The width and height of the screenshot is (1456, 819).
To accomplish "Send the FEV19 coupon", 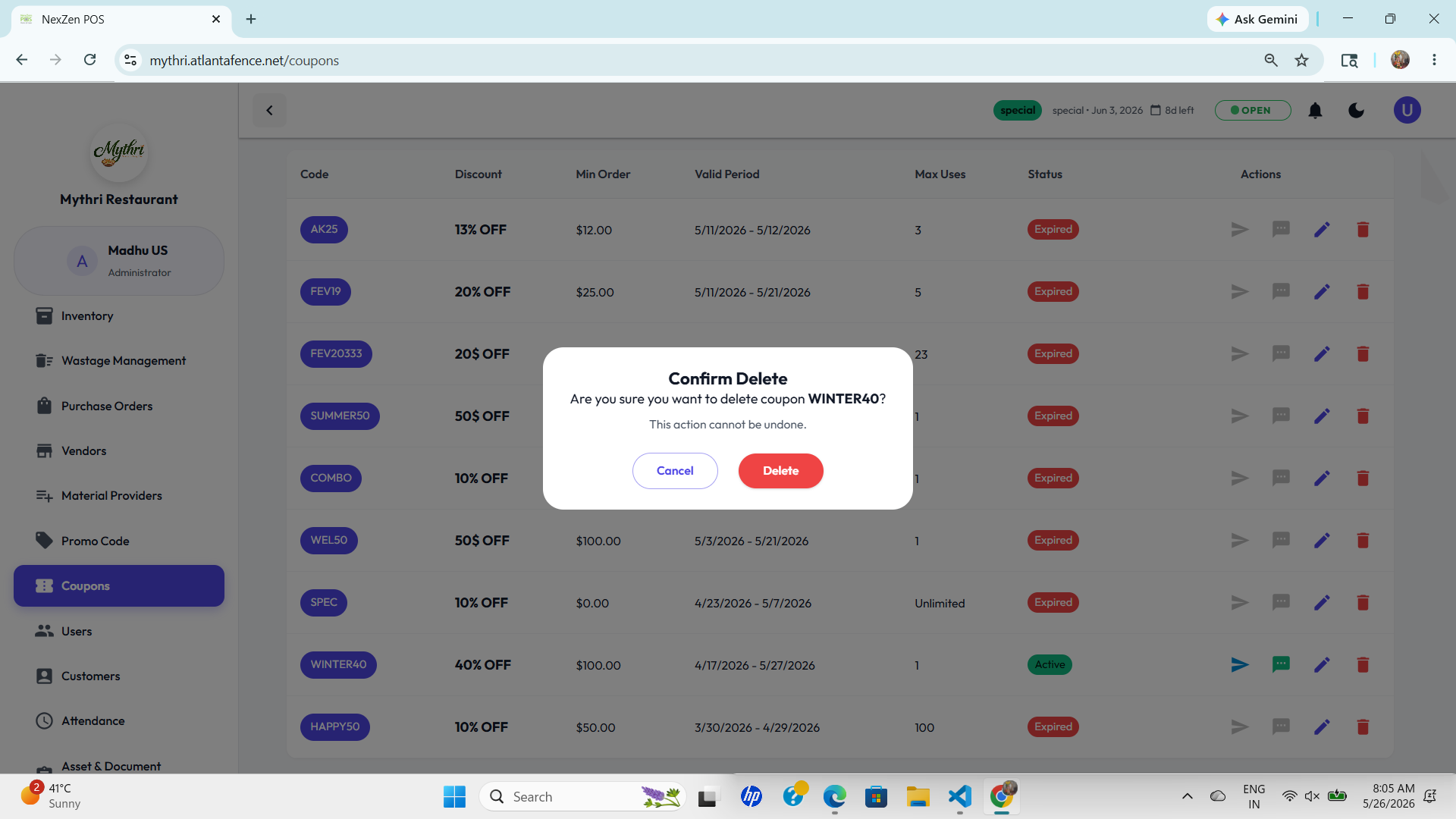I will click(1240, 292).
